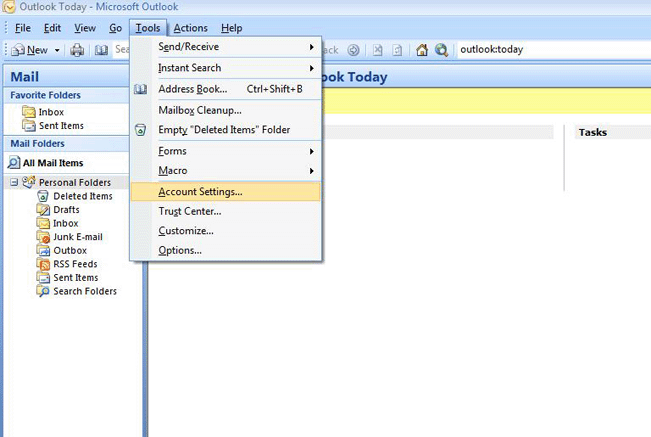Expand the Macro submenu

click(x=226, y=171)
